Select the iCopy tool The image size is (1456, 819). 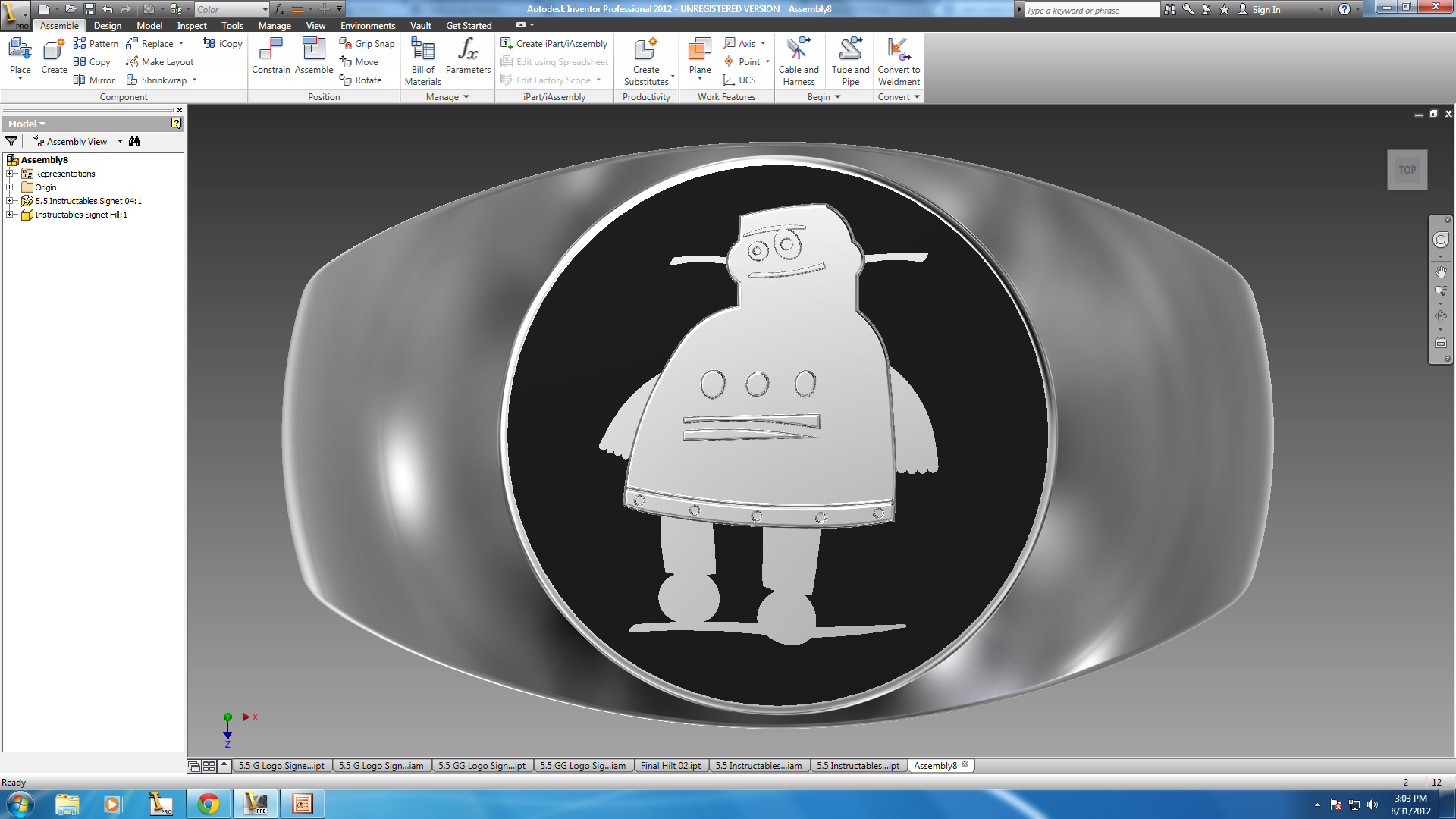[x=223, y=43]
